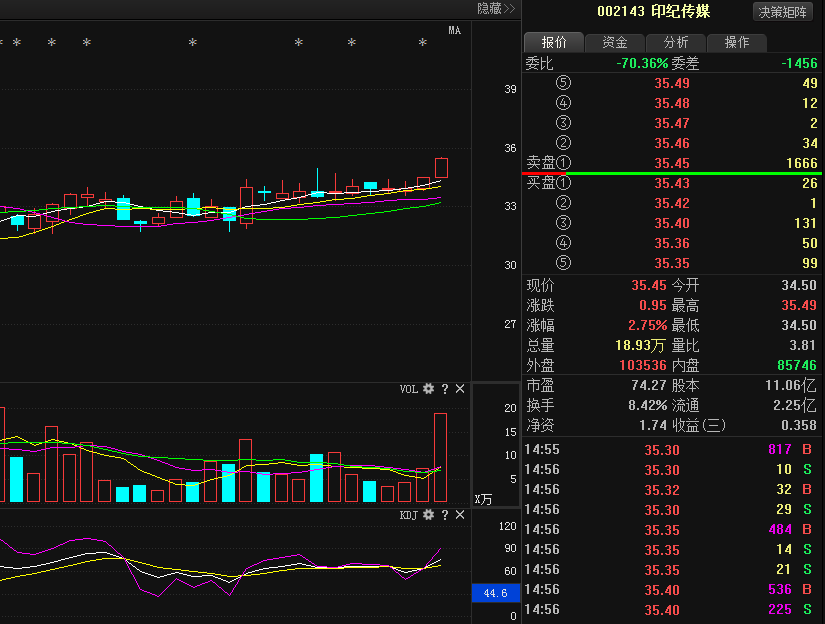Select sell level ④ price 35.48
This screenshot has width=825, height=624.
[x=672, y=103]
